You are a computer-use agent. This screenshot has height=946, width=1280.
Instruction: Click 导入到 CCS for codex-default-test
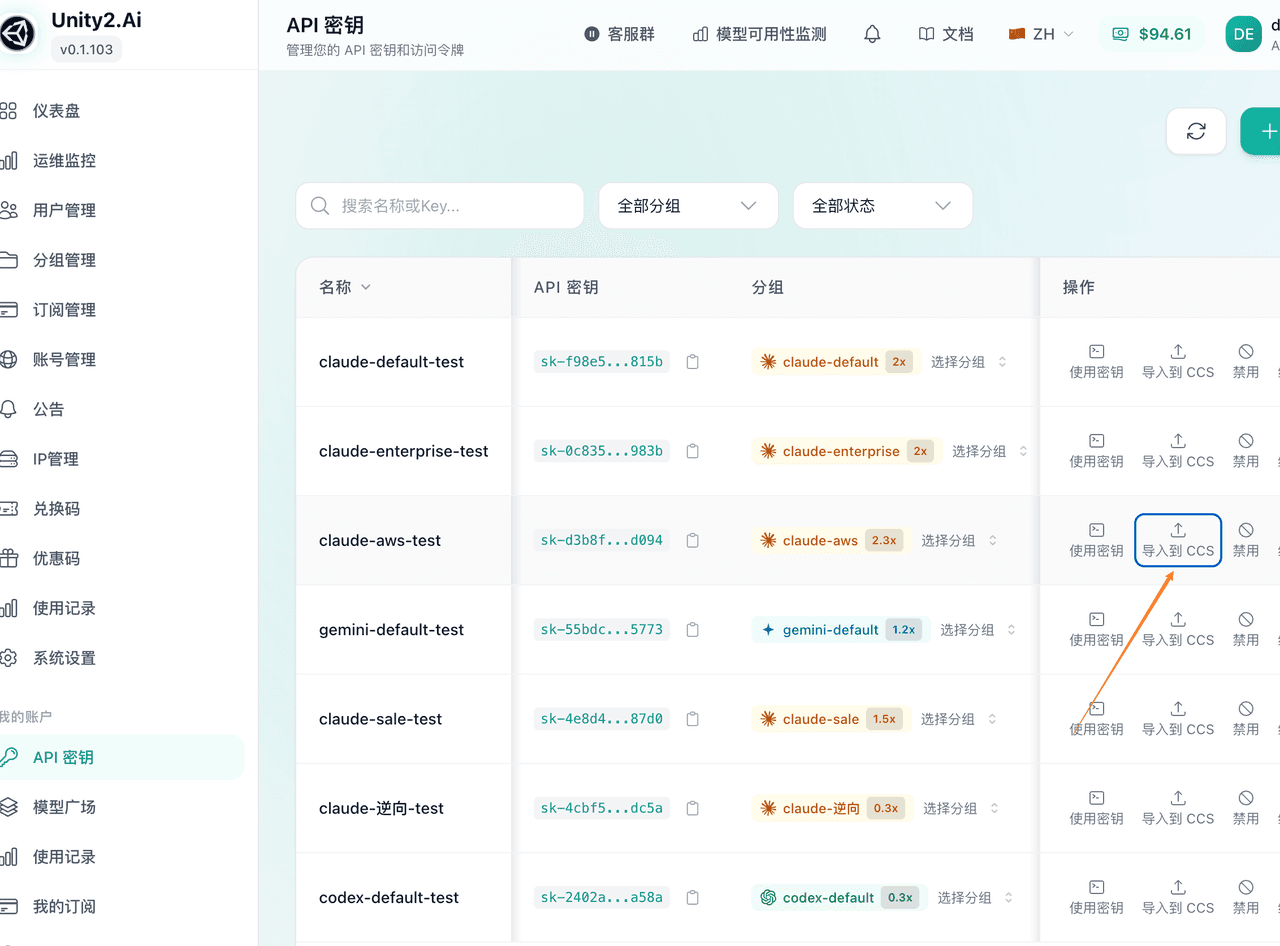(x=1178, y=898)
